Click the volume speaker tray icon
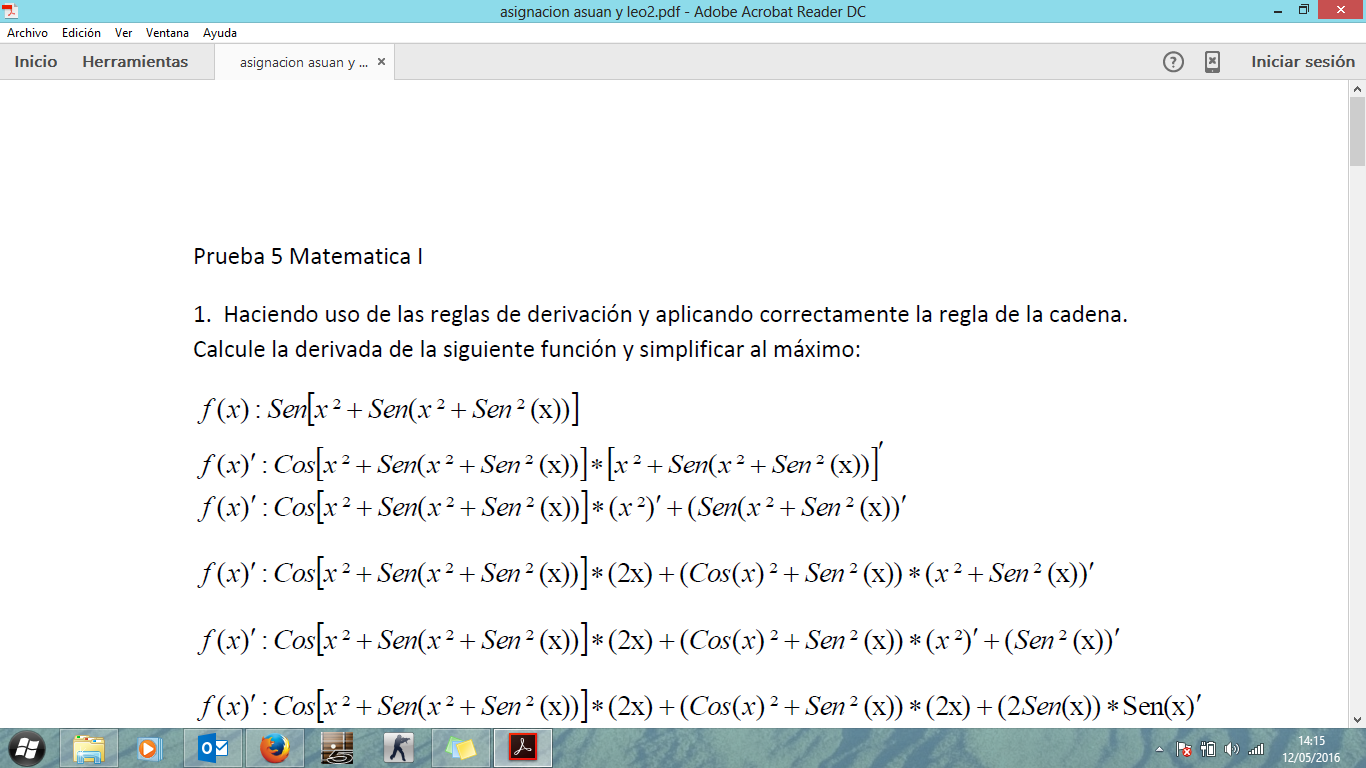 (x=1231, y=749)
